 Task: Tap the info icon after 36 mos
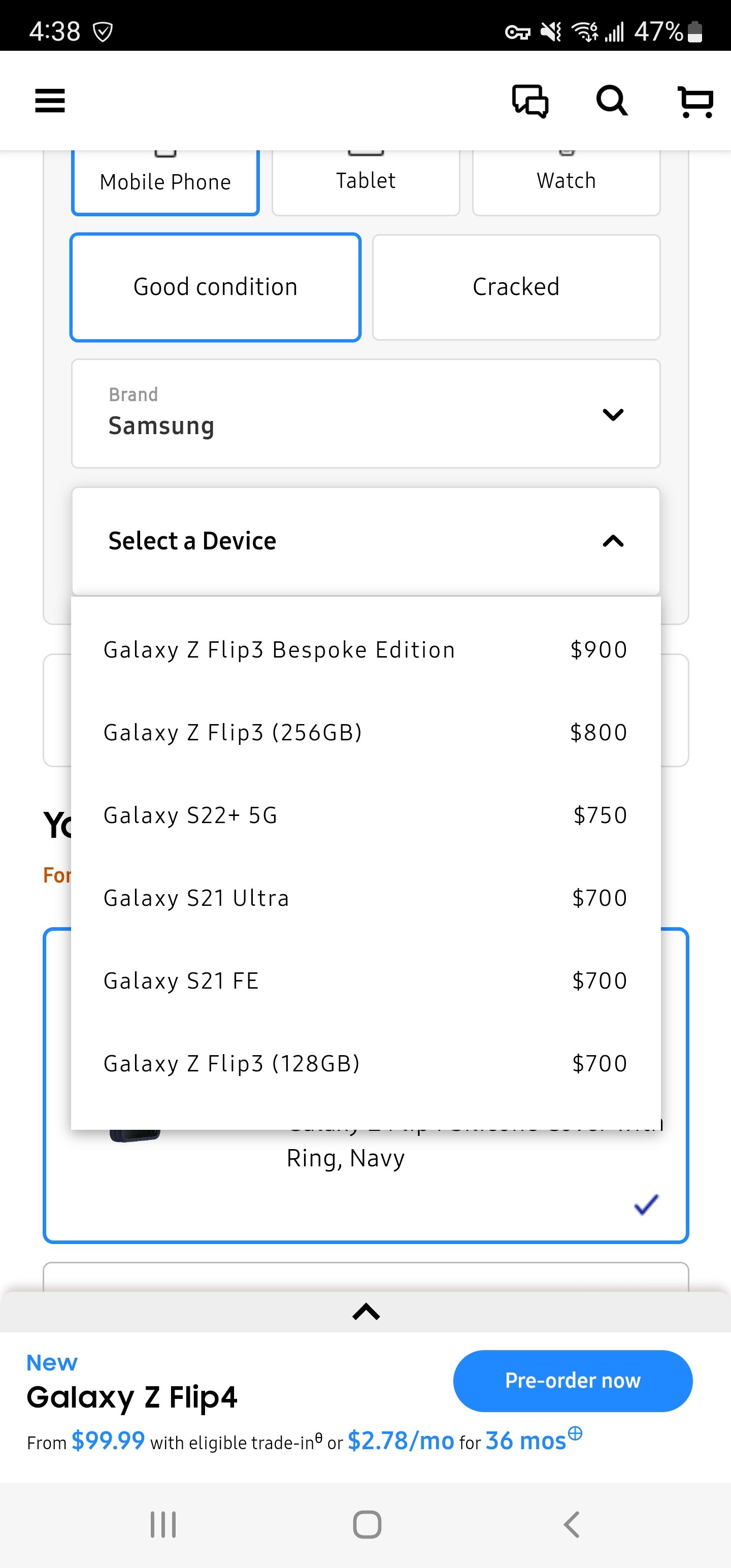(x=575, y=1432)
